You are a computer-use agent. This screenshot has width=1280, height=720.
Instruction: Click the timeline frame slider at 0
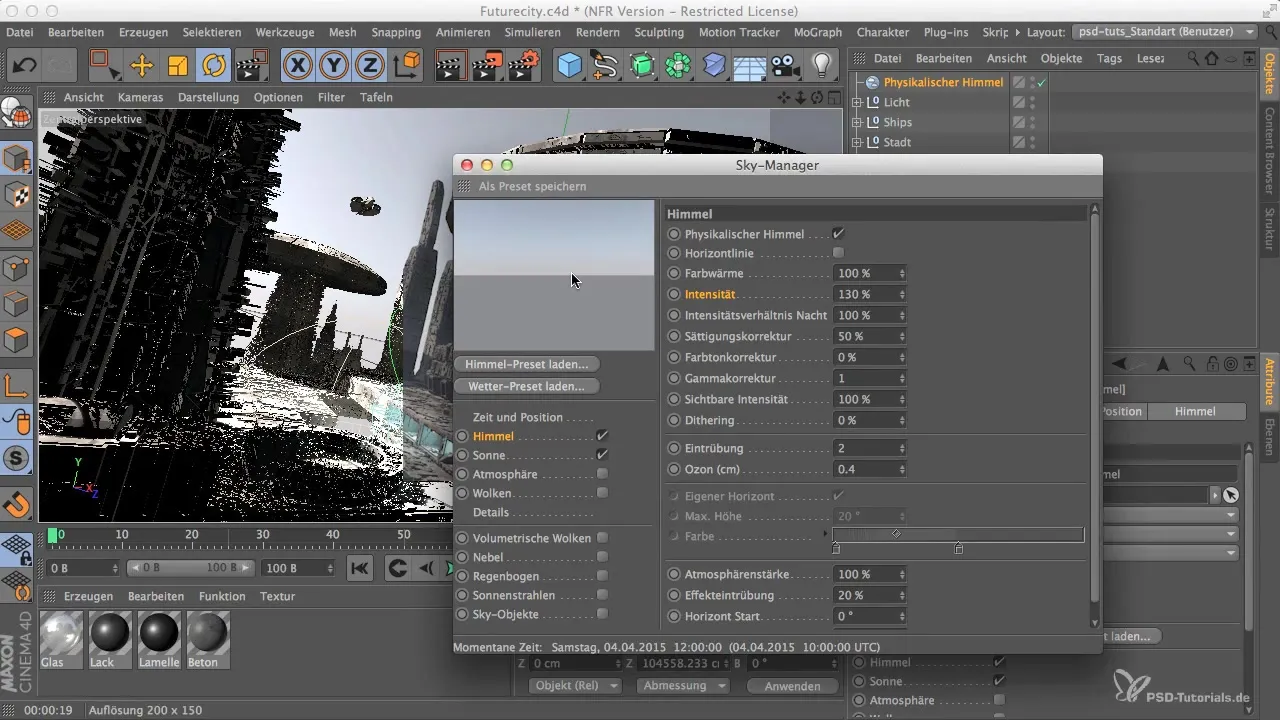click(x=53, y=535)
